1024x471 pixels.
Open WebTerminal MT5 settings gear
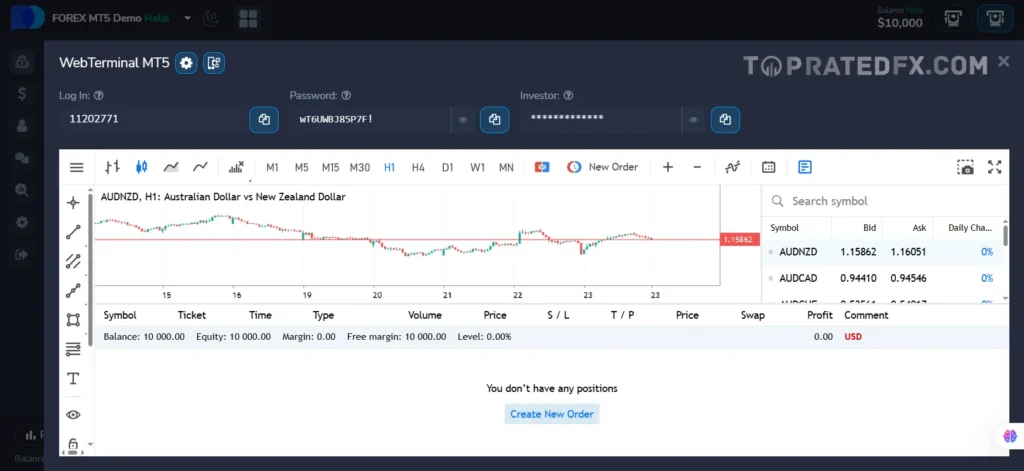(186, 63)
